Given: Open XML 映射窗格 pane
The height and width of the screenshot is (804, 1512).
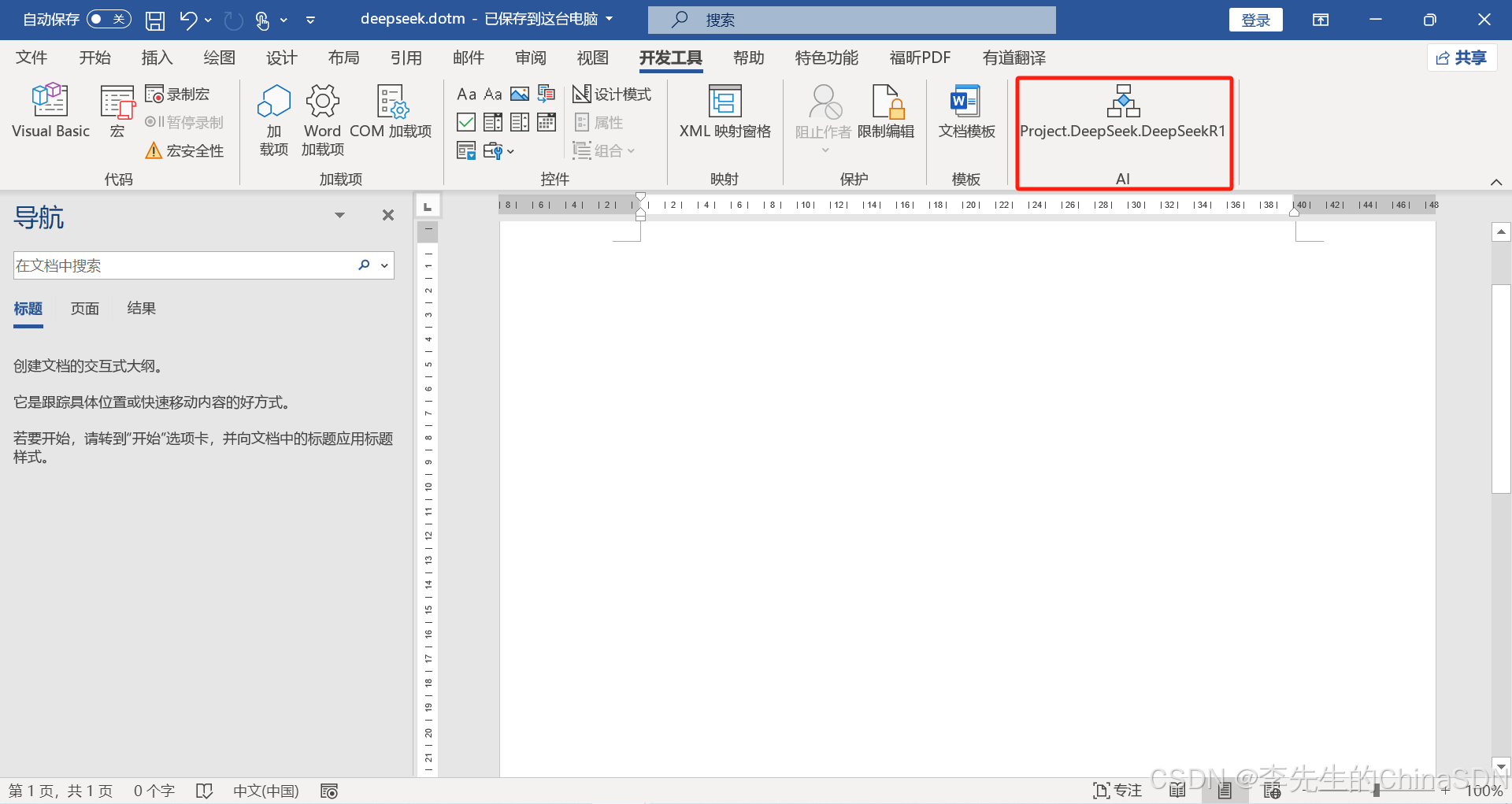Looking at the screenshot, I should coord(725,111).
